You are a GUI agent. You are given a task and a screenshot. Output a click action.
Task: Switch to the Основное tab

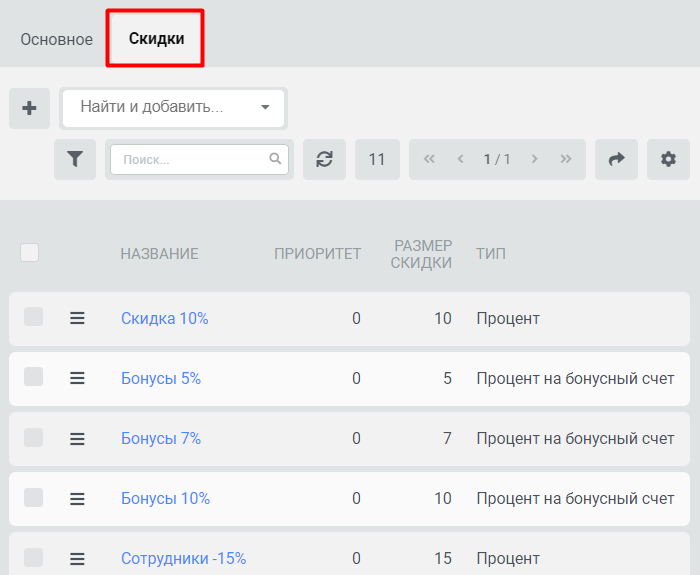[x=57, y=40]
